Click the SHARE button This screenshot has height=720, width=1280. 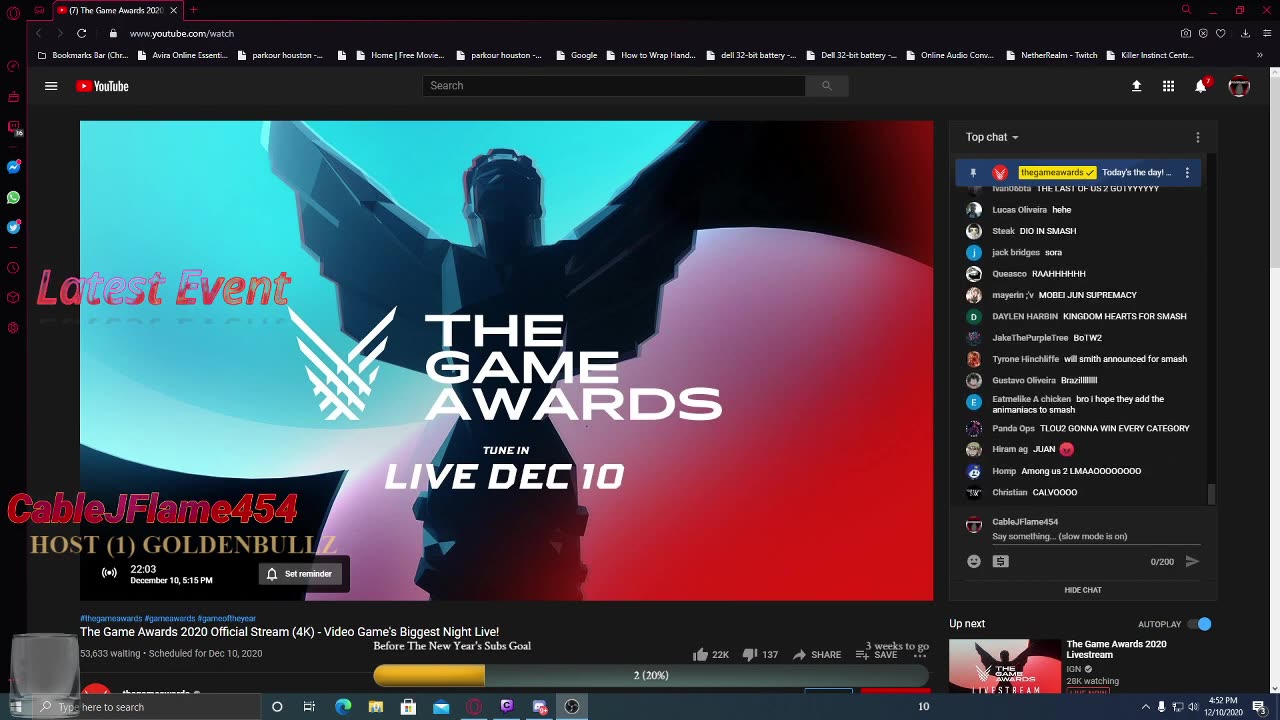[x=816, y=655]
